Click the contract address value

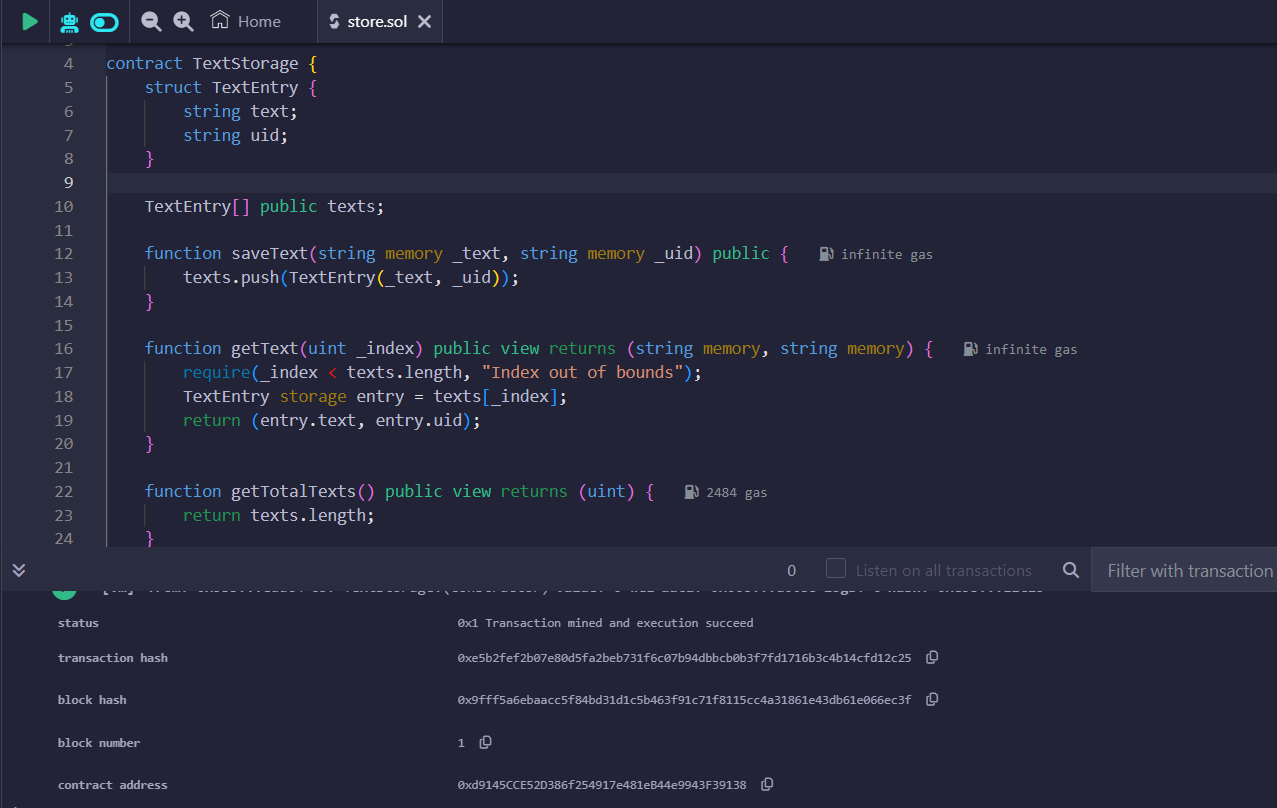coord(602,785)
